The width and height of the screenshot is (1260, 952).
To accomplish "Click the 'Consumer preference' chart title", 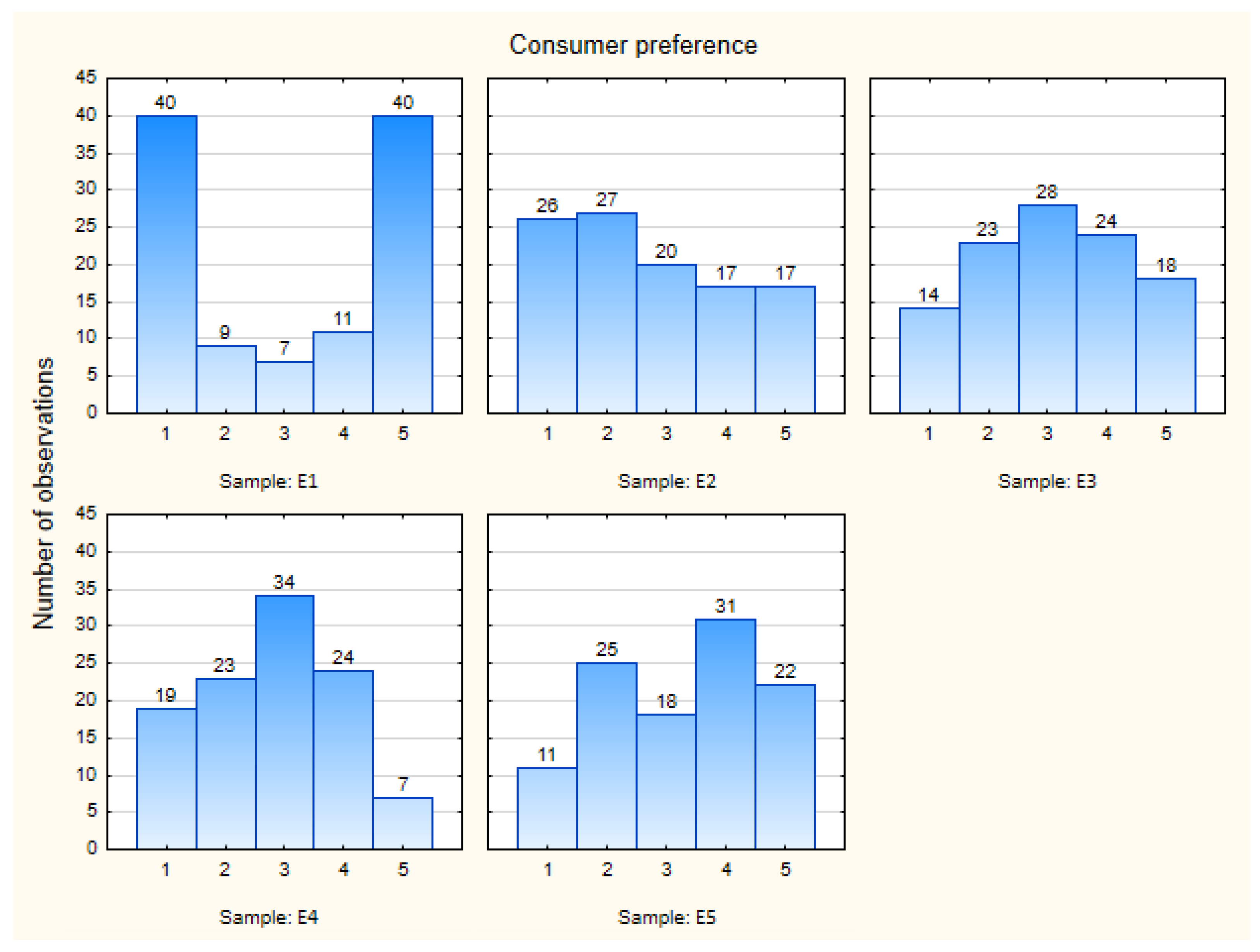I will tap(633, 45).
